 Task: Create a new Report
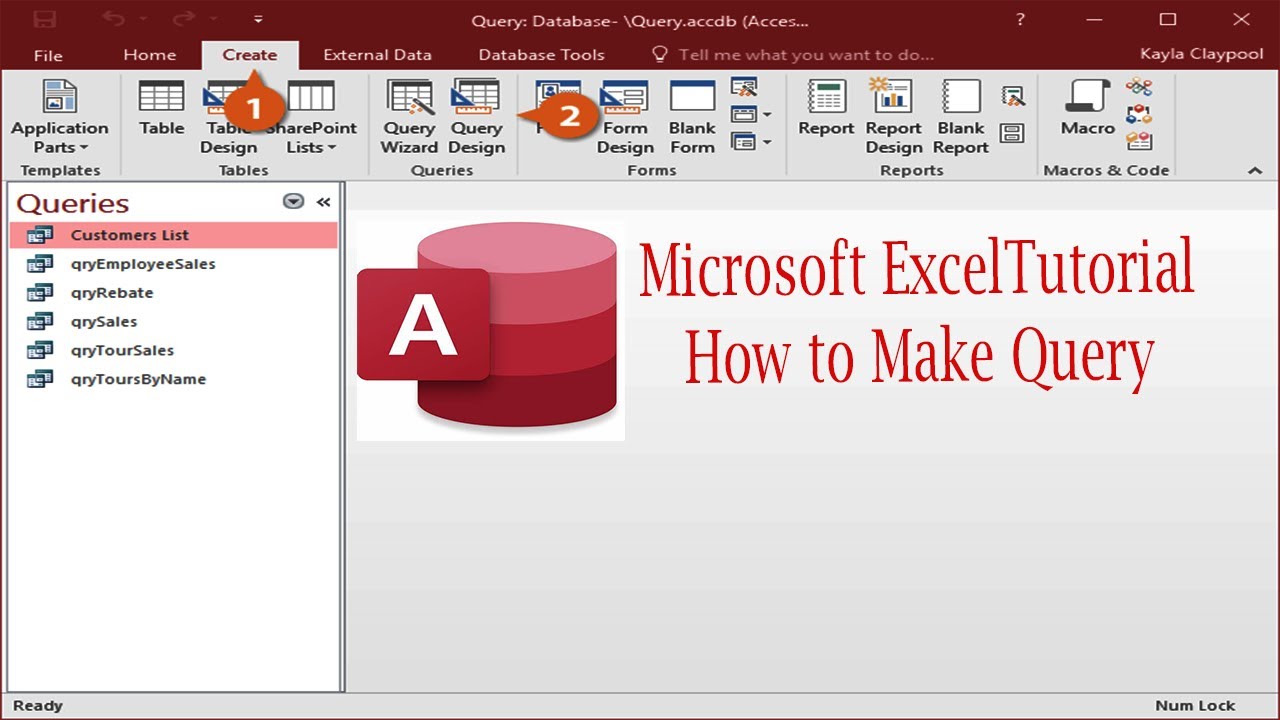tap(826, 109)
